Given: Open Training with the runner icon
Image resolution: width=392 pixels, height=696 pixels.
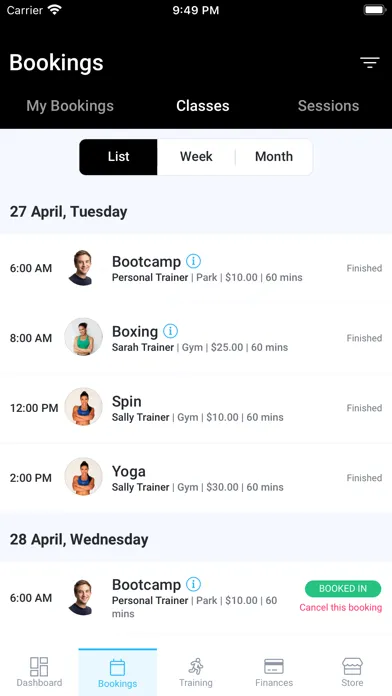Looking at the screenshot, I should (196, 672).
